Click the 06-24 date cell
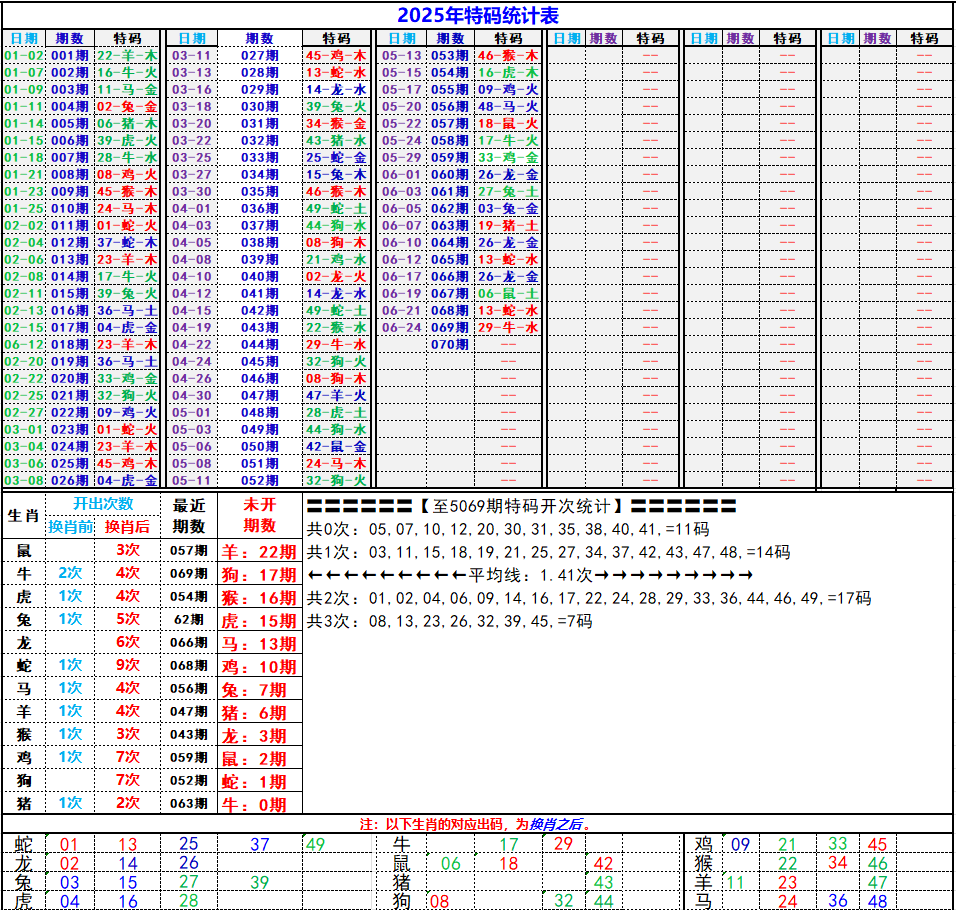The height and width of the screenshot is (913, 956). pyautogui.click(x=402, y=327)
